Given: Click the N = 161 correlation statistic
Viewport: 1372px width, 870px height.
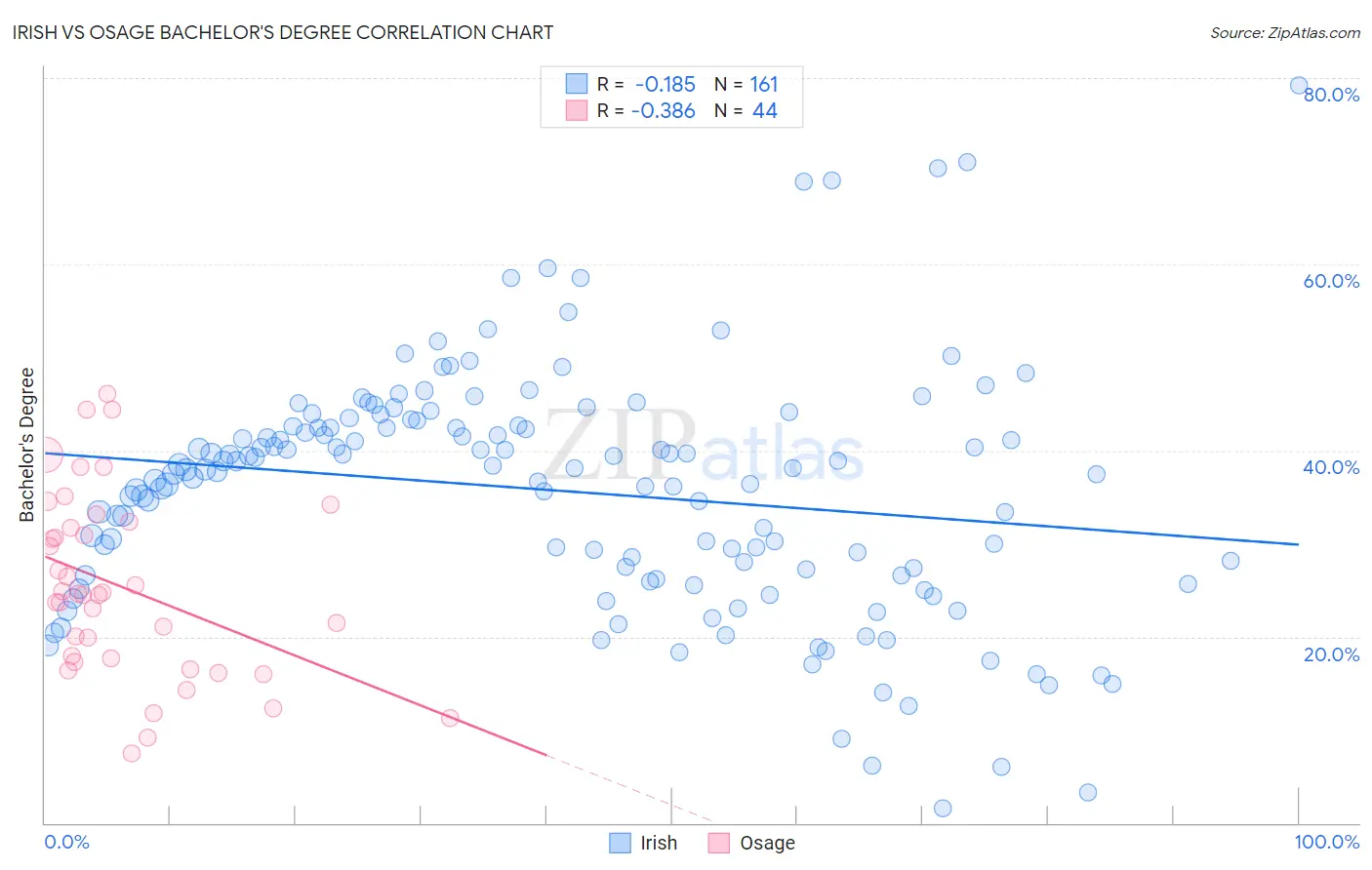Looking at the screenshot, I should tap(746, 84).
